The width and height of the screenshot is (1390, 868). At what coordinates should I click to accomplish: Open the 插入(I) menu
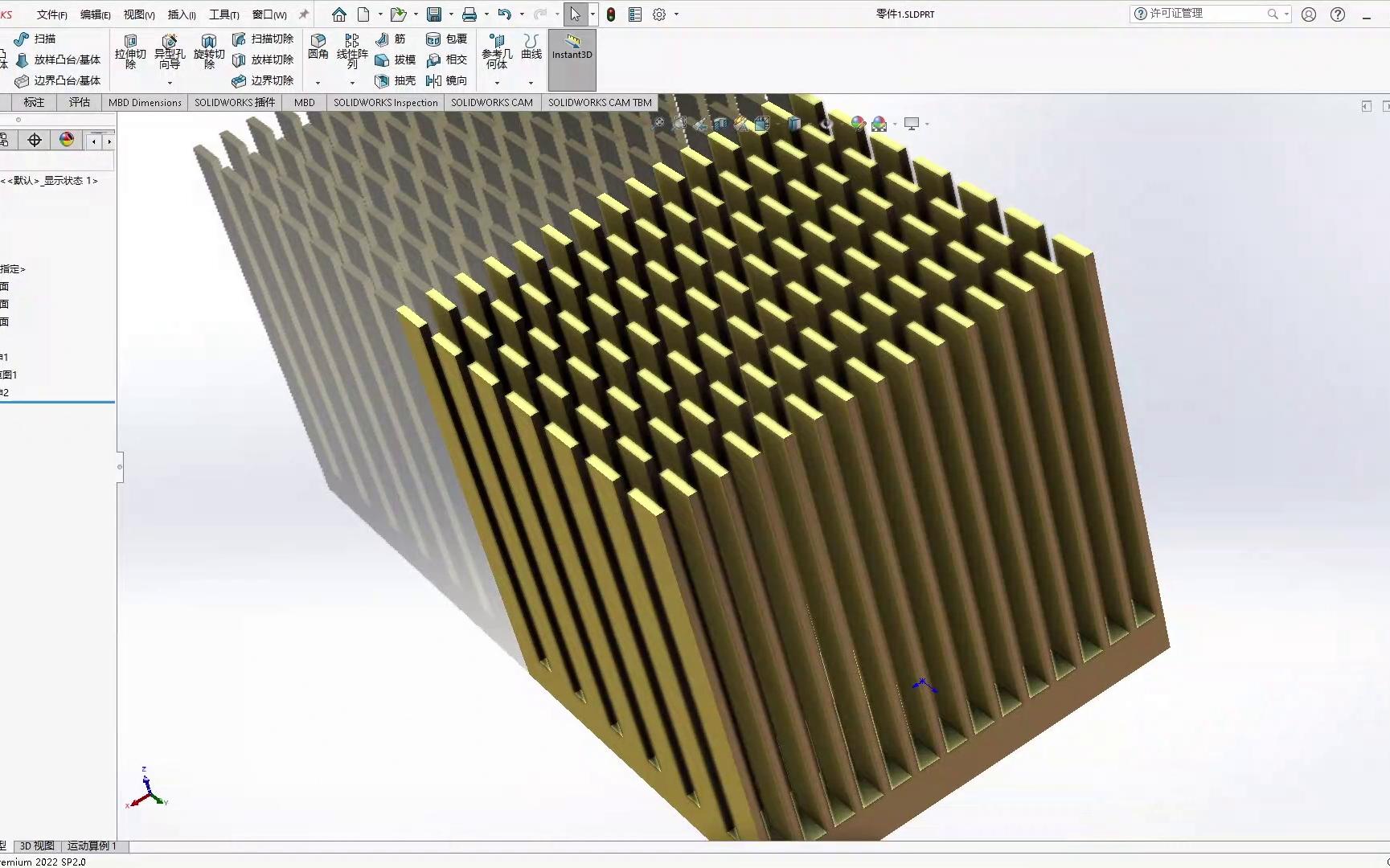coord(180,14)
